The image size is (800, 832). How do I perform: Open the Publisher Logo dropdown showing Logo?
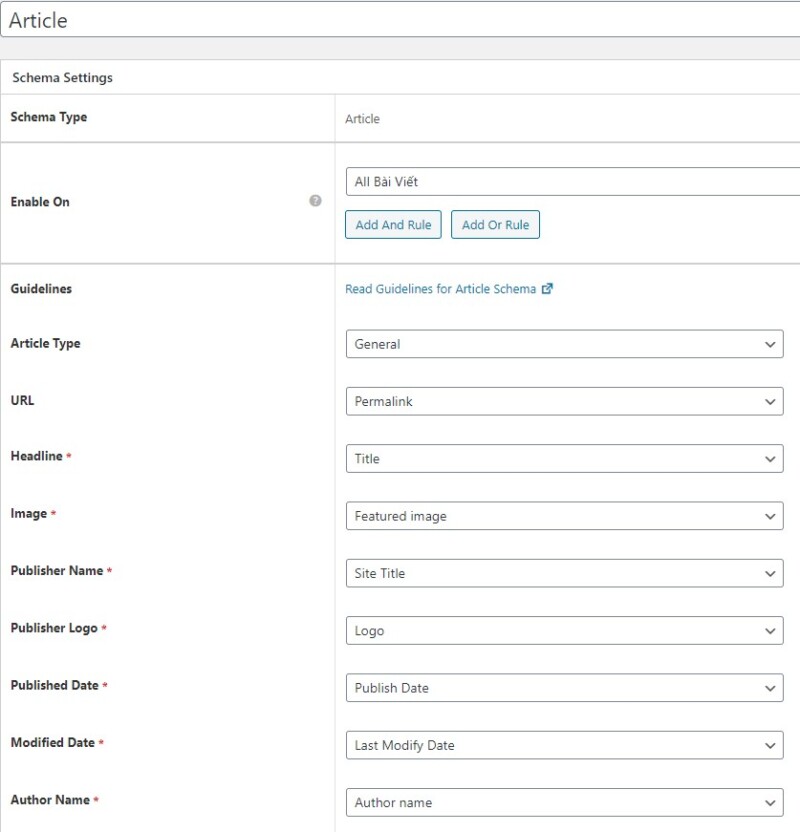pos(564,631)
